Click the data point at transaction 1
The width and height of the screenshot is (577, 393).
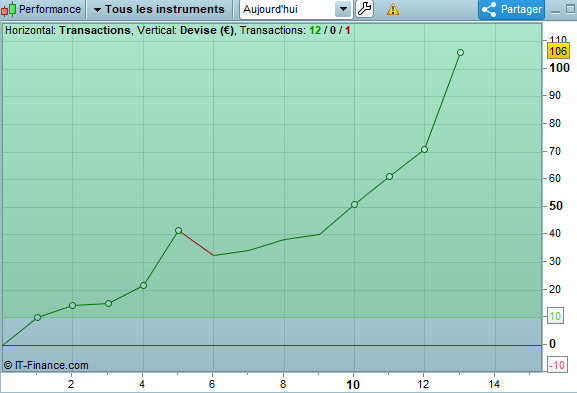pyautogui.click(x=37, y=318)
